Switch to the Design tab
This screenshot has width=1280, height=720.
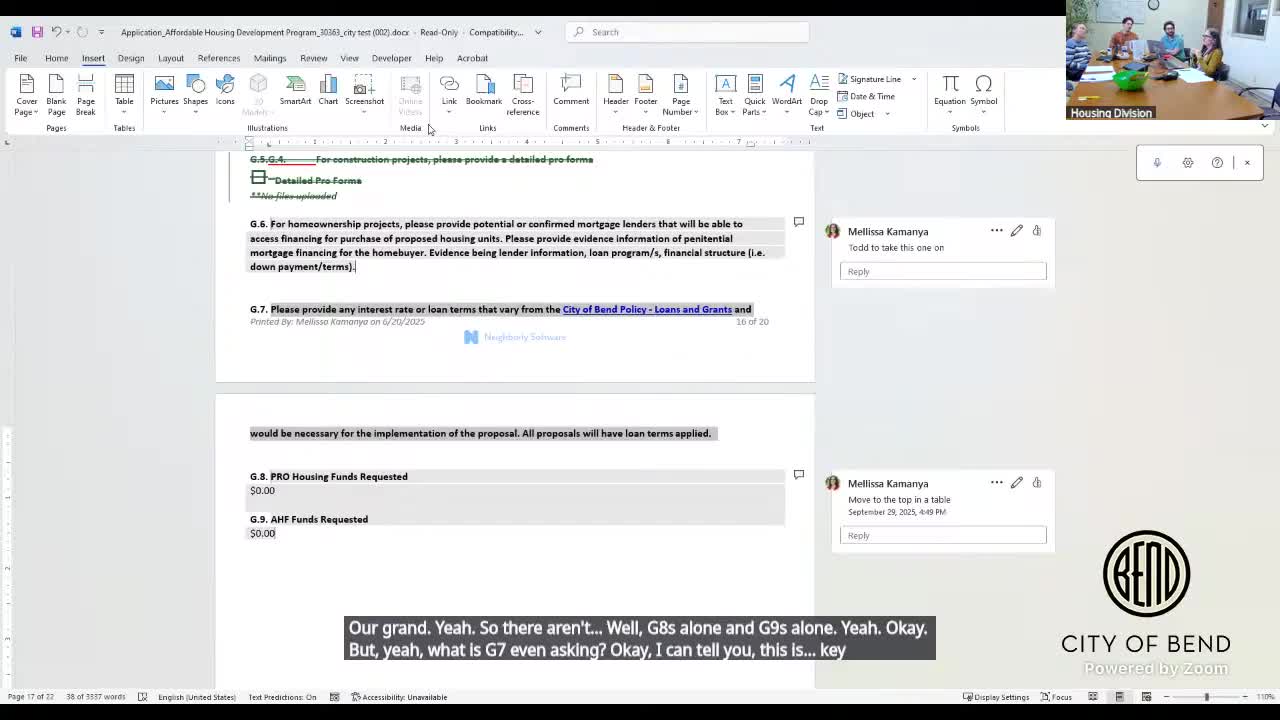pyautogui.click(x=131, y=58)
